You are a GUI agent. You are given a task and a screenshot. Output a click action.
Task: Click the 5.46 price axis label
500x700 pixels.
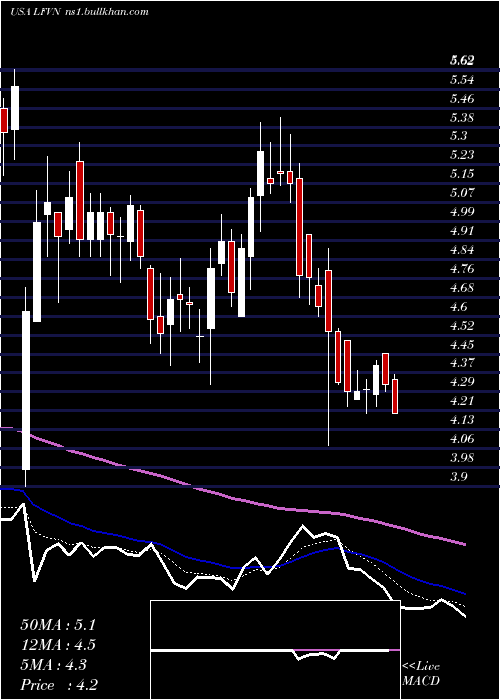tap(462, 99)
